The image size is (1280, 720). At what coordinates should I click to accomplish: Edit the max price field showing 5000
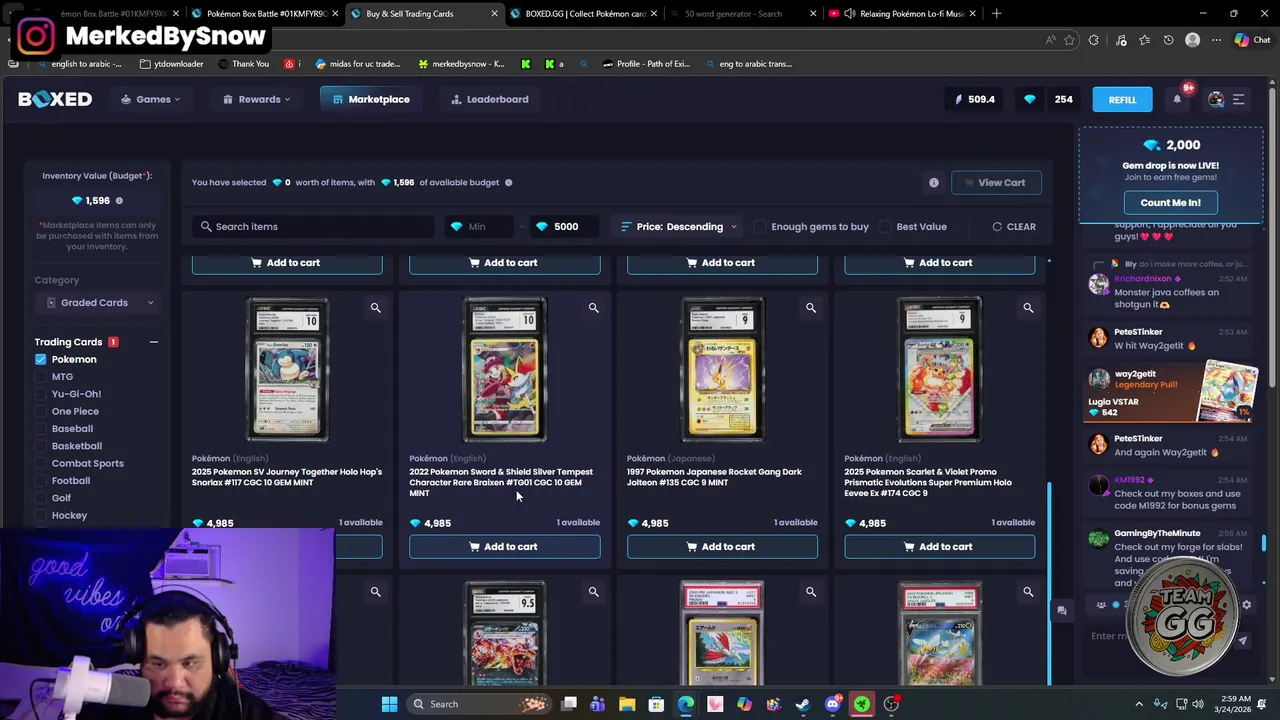565,227
